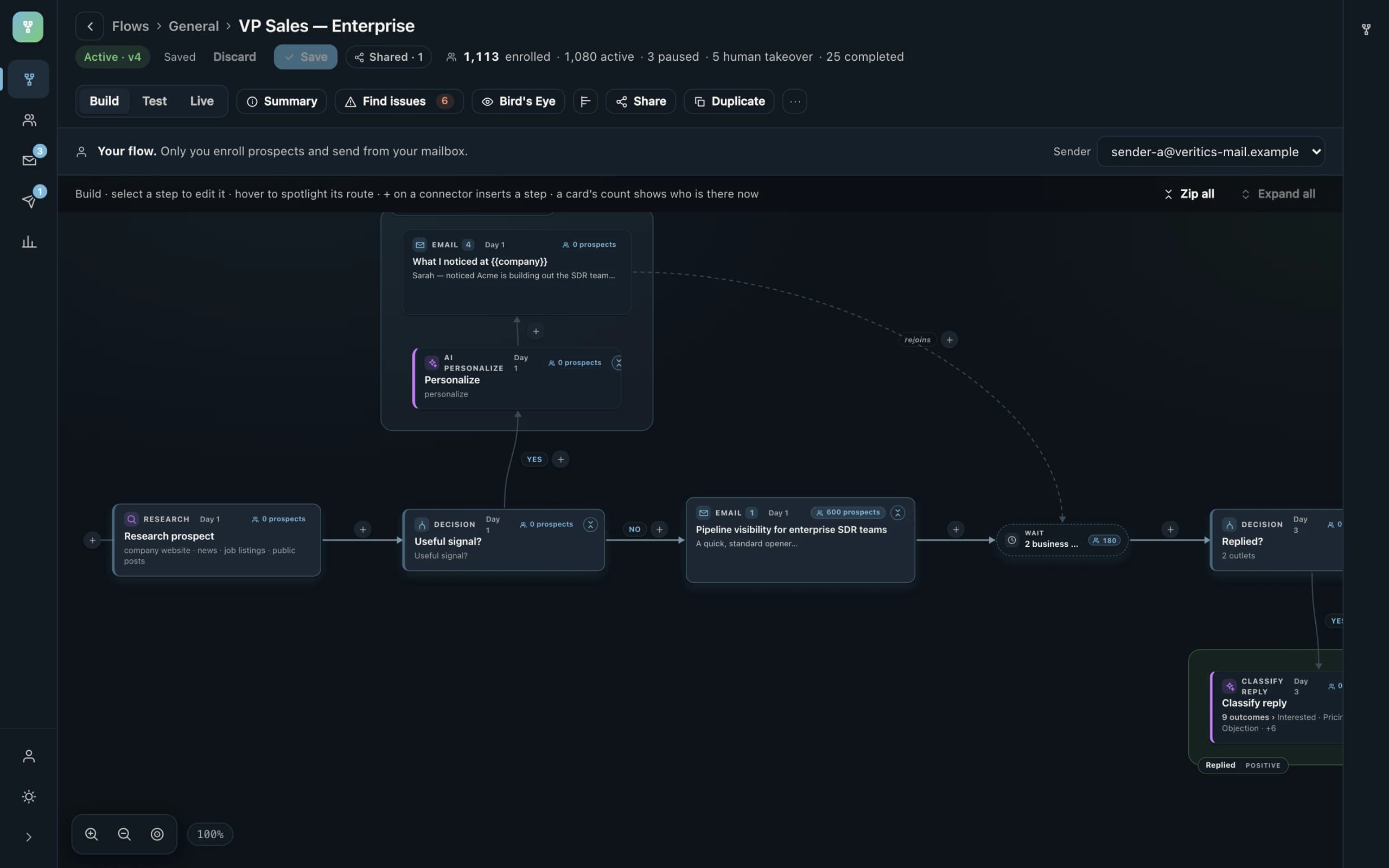This screenshot has width=1389, height=868.
Task: Click the flow icon in the right panel
Action: pos(1366,29)
